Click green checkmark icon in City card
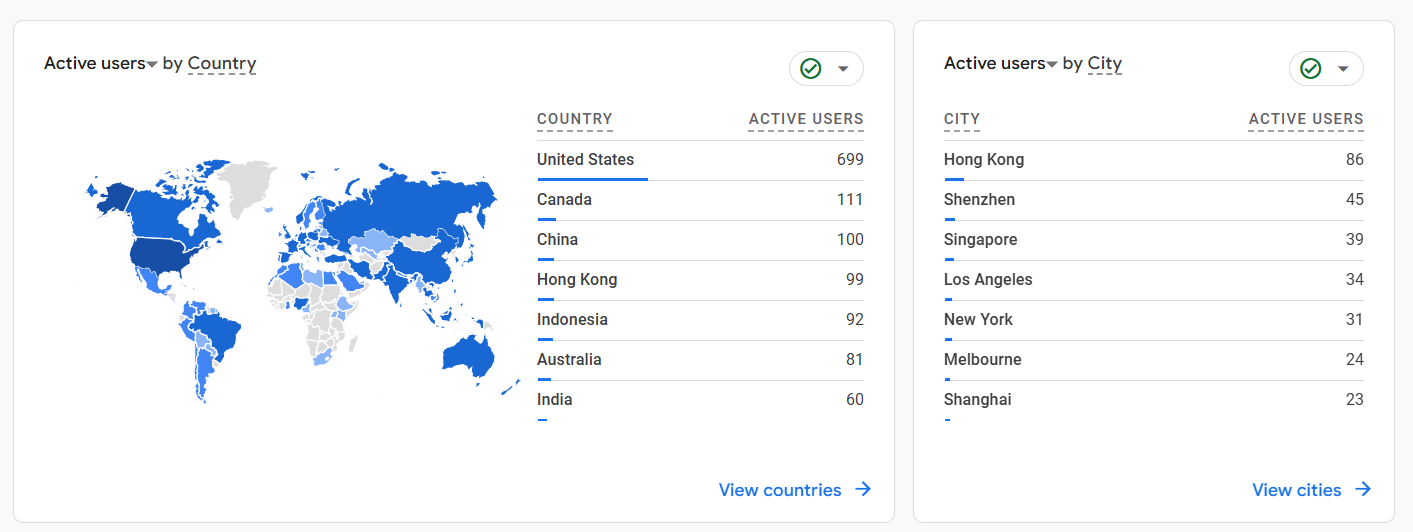The width and height of the screenshot is (1413, 532). 1310,69
